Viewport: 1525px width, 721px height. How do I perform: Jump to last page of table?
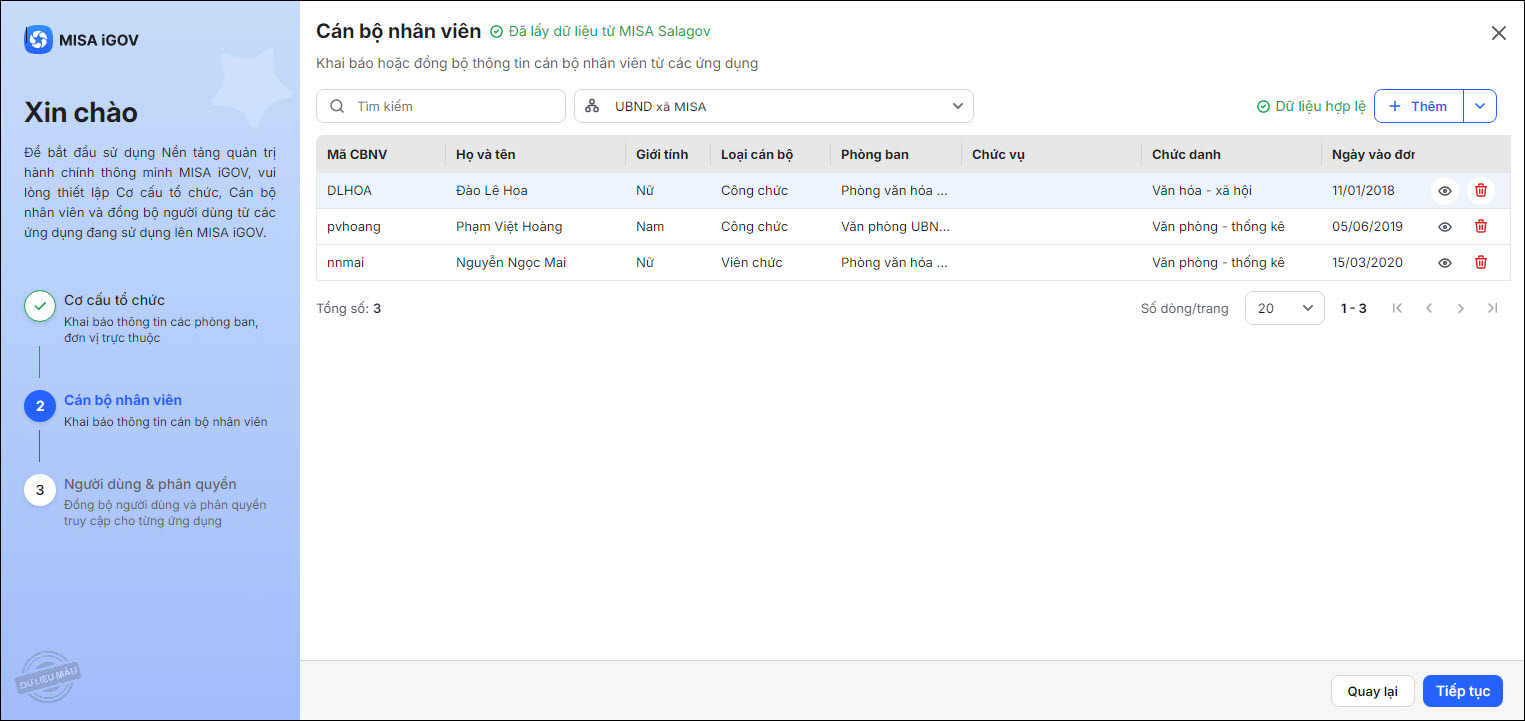(x=1493, y=309)
